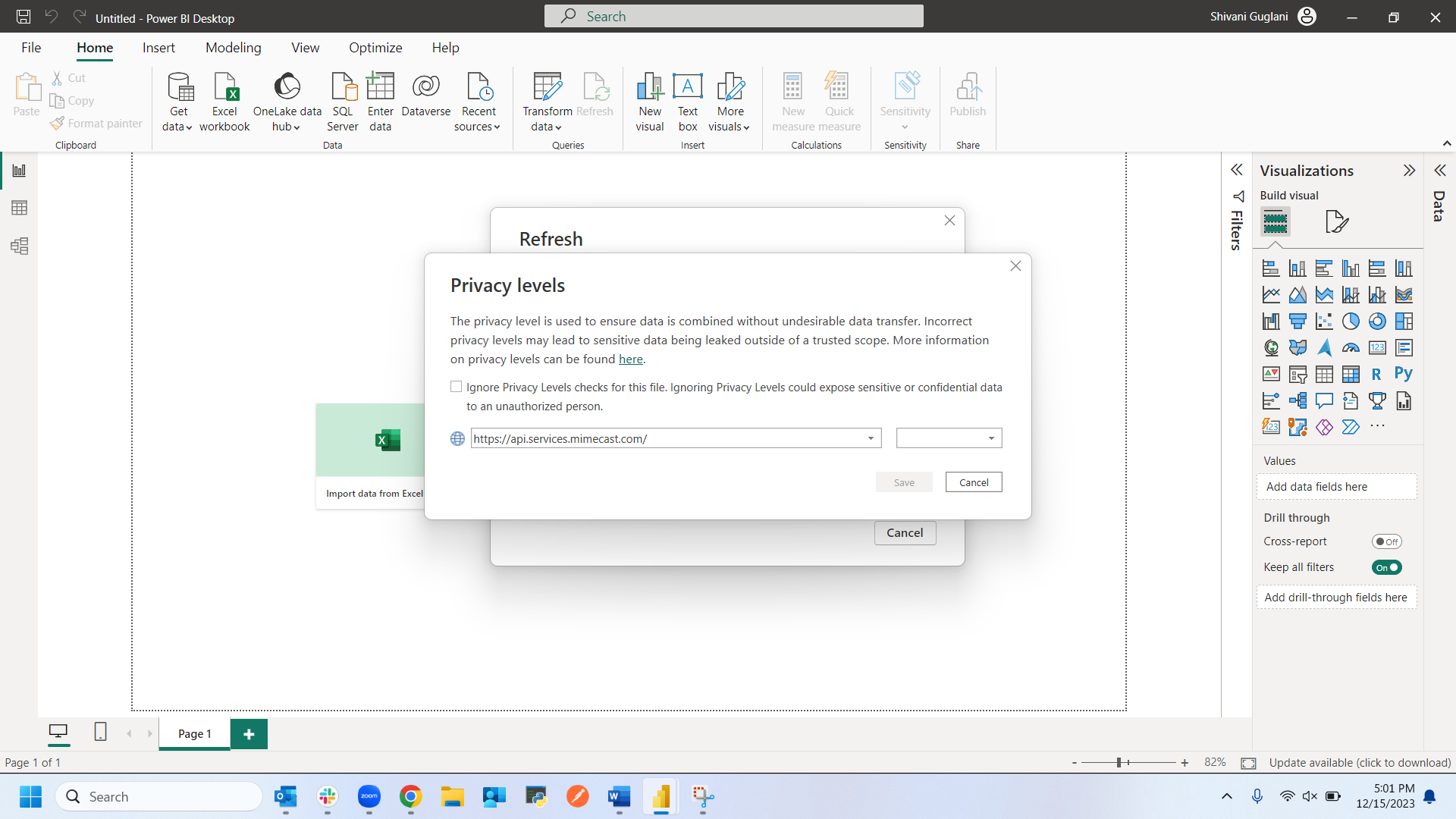Turn off Keep all filters toggle
This screenshot has height=819, width=1456.
coord(1386,567)
